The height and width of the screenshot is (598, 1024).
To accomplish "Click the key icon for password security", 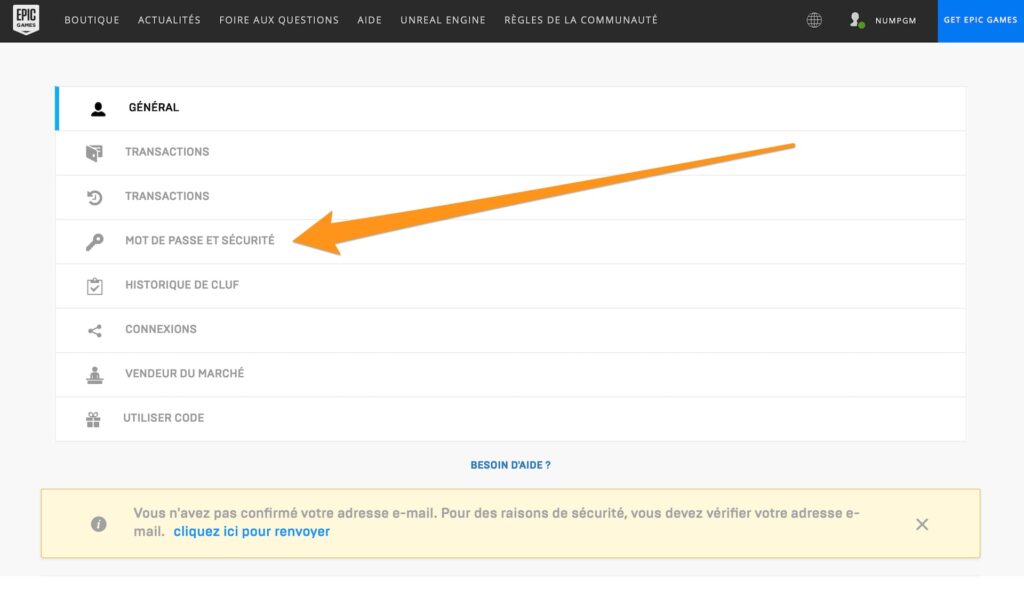I will coord(95,241).
